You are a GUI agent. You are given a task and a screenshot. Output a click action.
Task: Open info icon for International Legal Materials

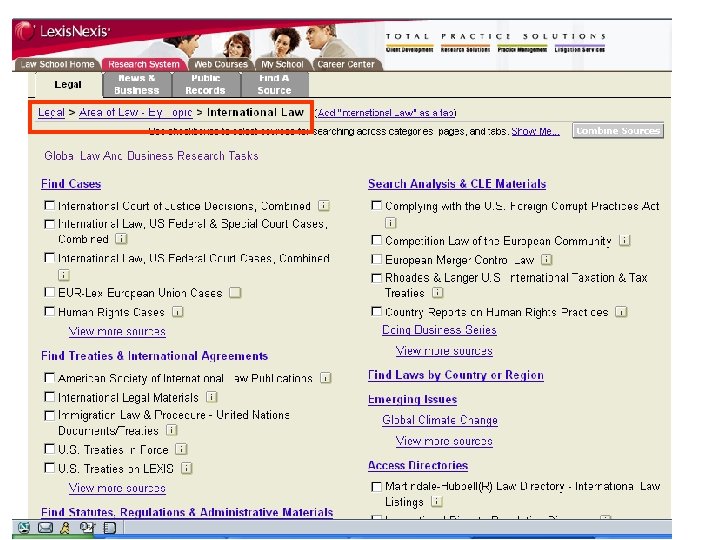211,397
